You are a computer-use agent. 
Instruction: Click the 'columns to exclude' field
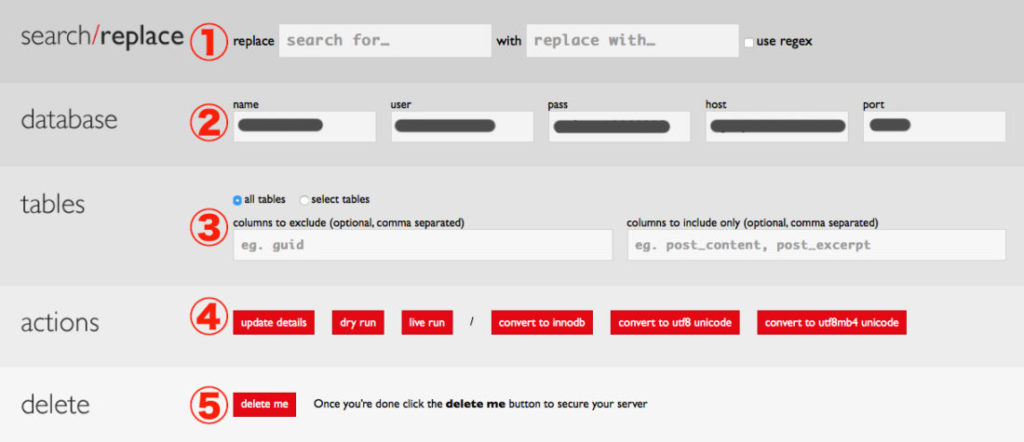pyautogui.click(x=422, y=245)
